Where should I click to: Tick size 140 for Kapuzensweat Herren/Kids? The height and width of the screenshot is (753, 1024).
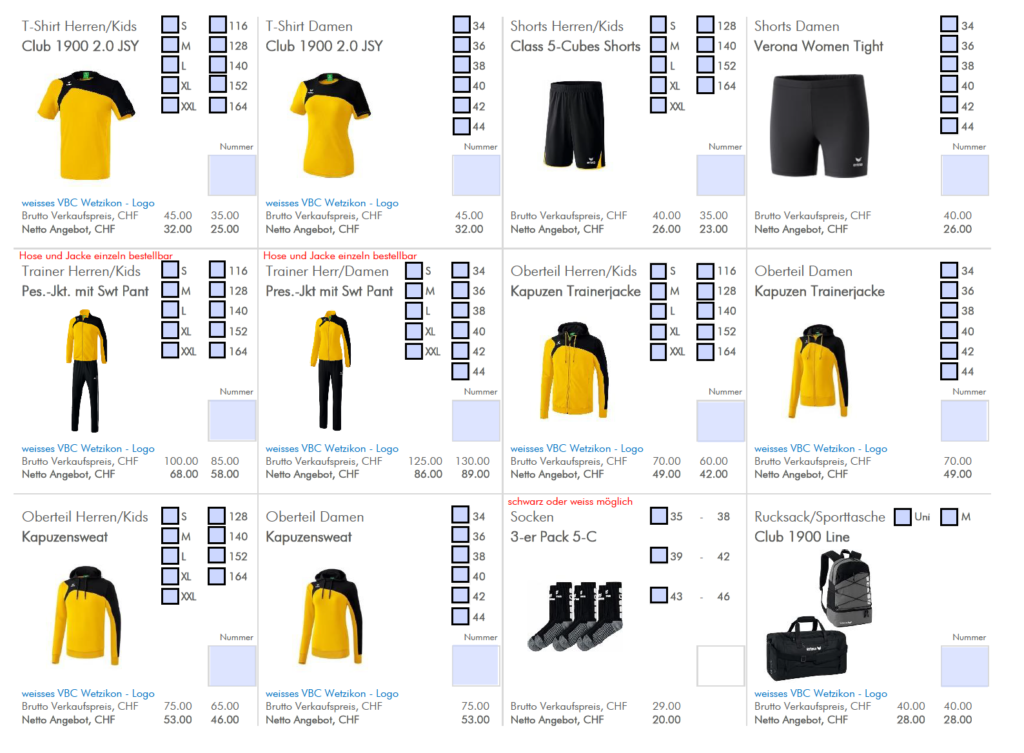click(x=217, y=536)
